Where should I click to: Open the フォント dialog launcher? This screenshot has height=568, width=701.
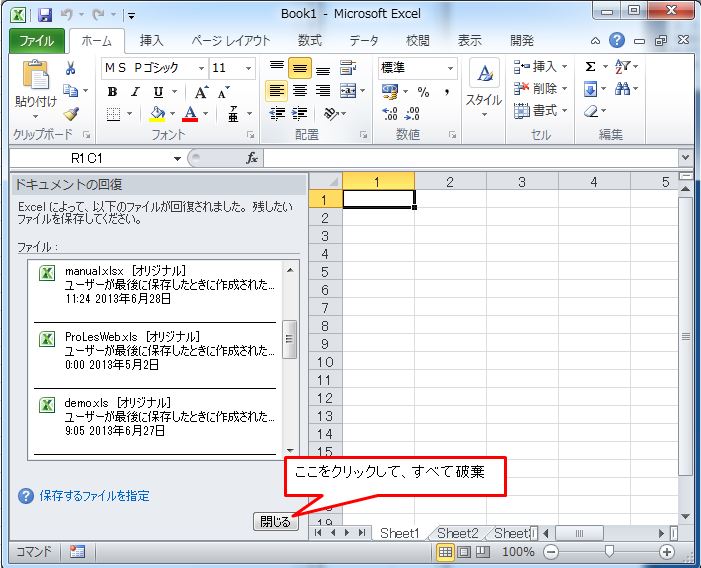250,135
